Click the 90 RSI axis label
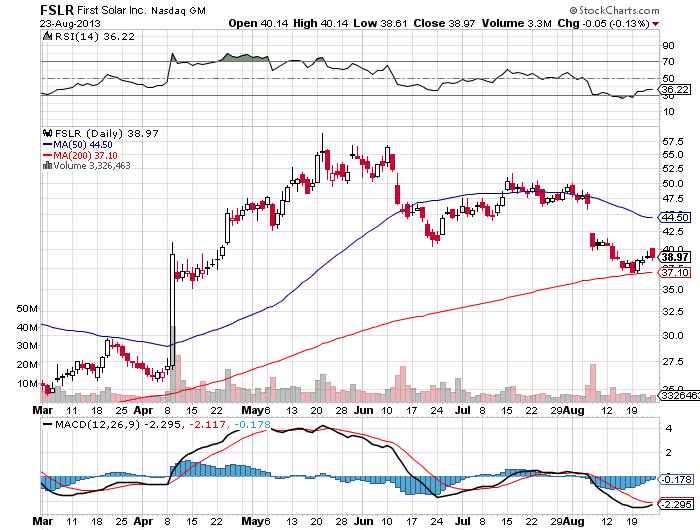This screenshot has height=530, width=700. pyautogui.click(x=668, y=46)
